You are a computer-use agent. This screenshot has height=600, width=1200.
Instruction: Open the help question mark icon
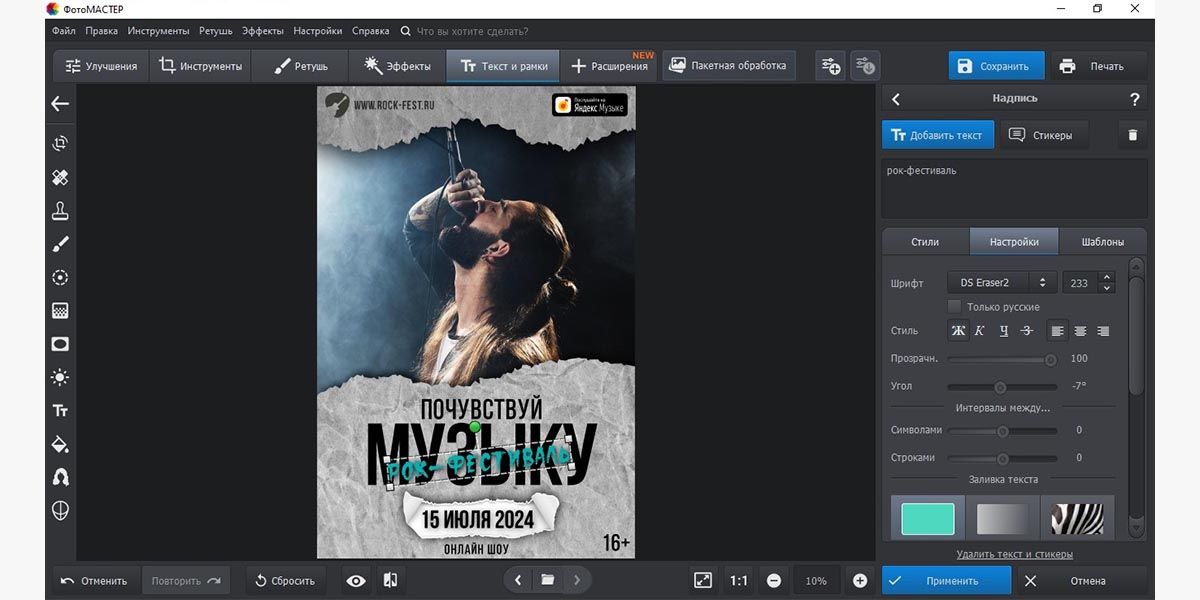coord(1134,99)
